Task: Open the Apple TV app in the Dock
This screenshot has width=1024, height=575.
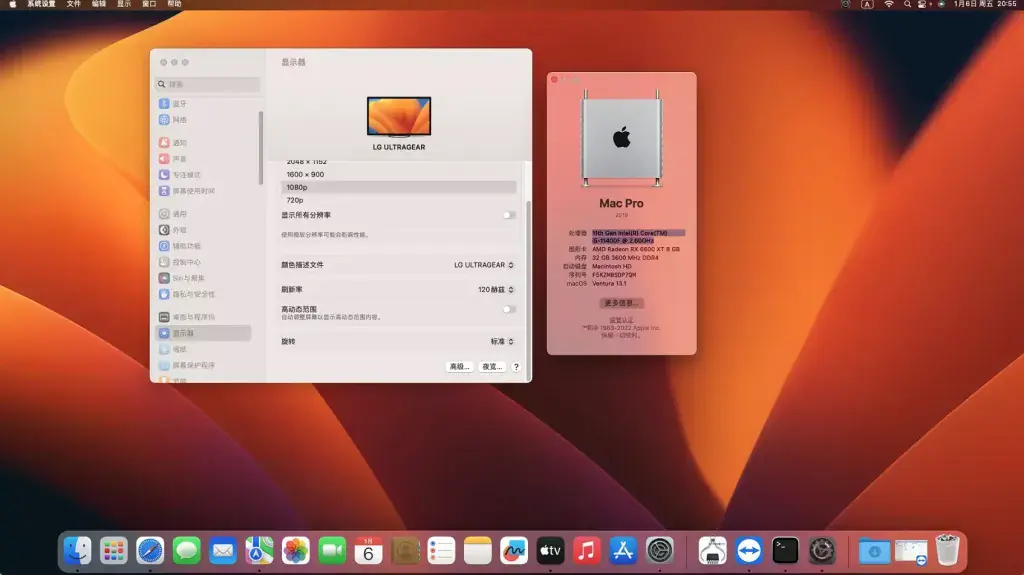Action: pos(550,550)
